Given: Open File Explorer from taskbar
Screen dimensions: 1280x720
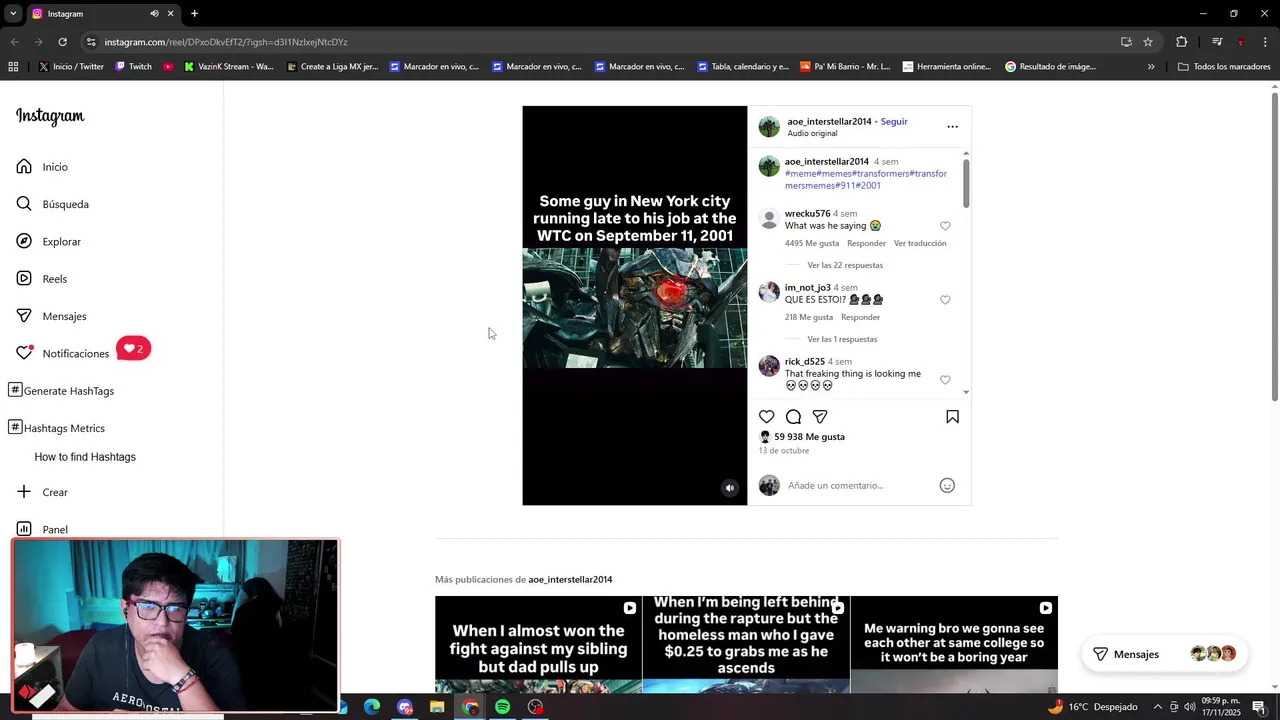Looking at the screenshot, I should pos(437,707).
